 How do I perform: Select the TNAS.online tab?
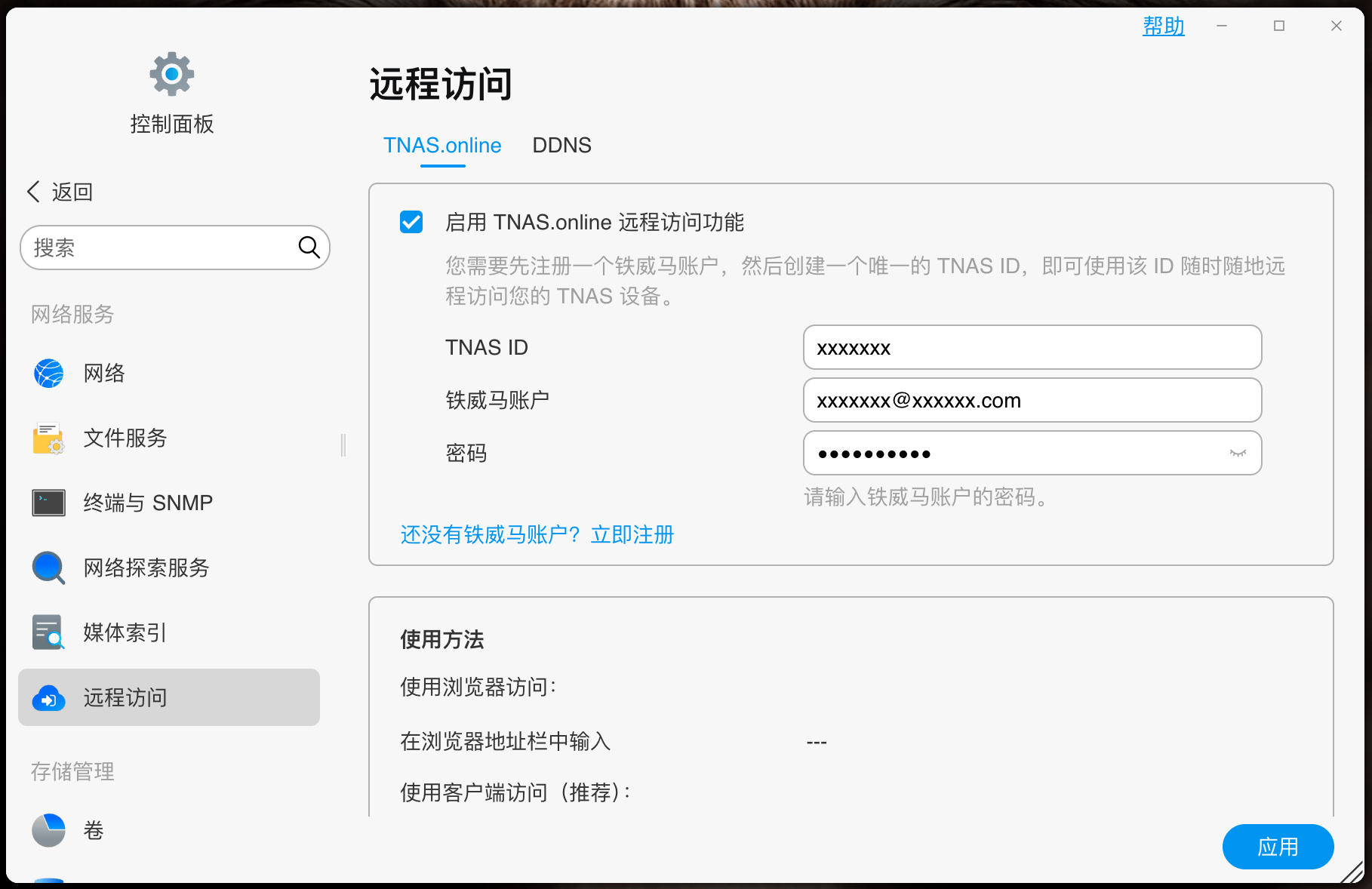click(442, 145)
